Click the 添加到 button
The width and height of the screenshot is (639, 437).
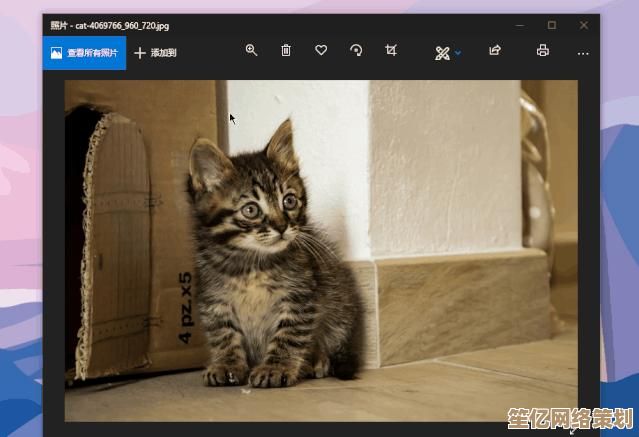(164, 53)
